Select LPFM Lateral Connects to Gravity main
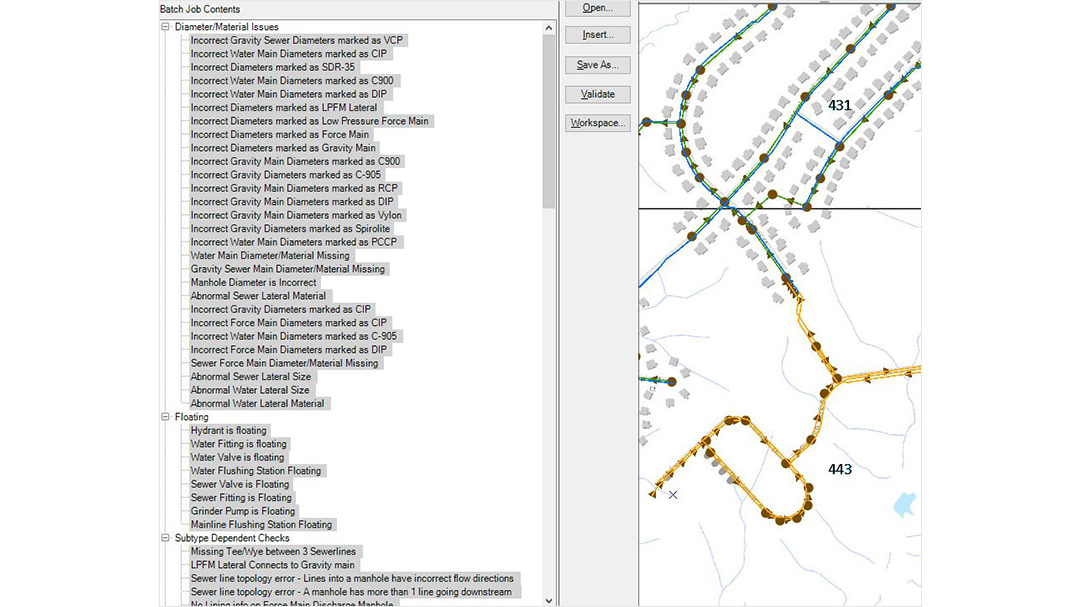 click(273, 565)
